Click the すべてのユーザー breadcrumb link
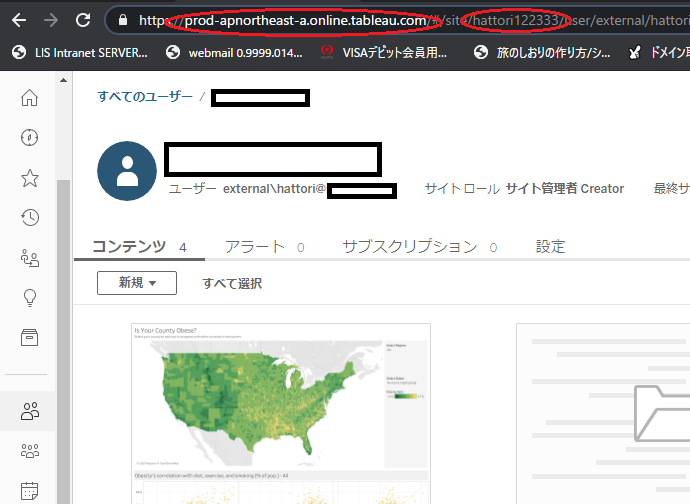This screenshot has width=690, height=504. tap(145, 96)
